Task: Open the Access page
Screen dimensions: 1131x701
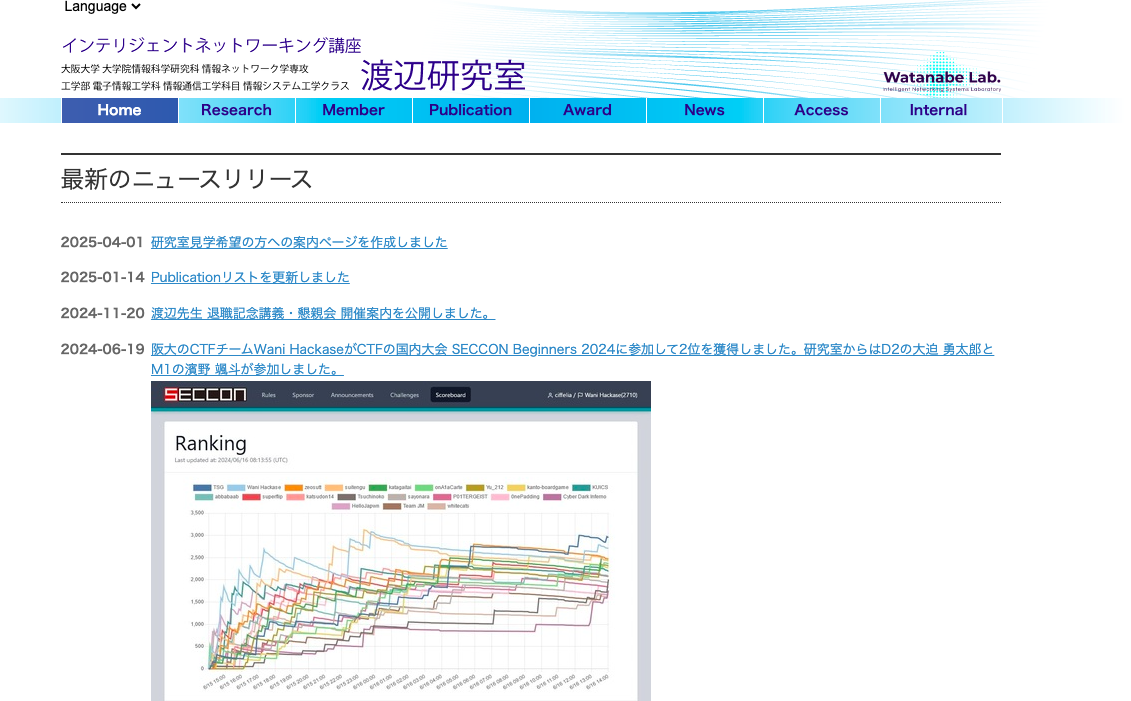Action: pyautogui.click(x=821, y=110)
